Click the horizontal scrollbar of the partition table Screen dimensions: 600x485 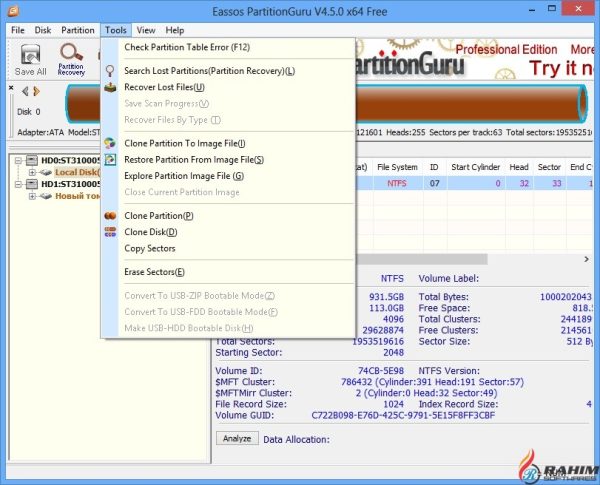tap(421, 259)
